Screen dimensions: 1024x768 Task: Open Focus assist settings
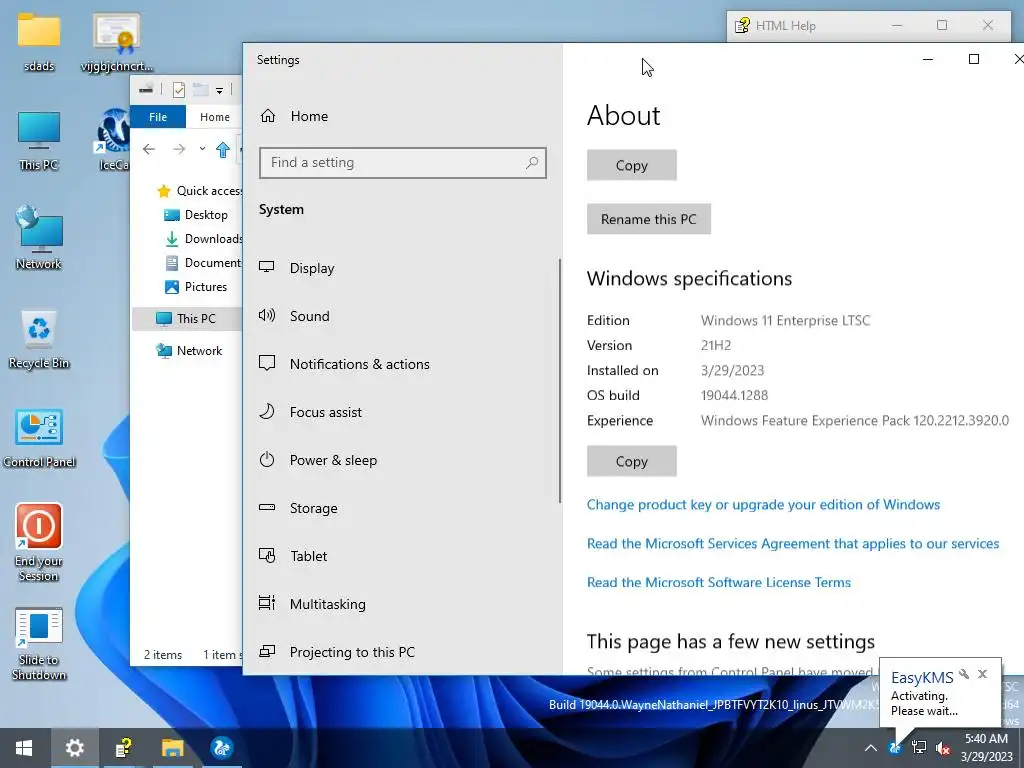coord(402,412)
